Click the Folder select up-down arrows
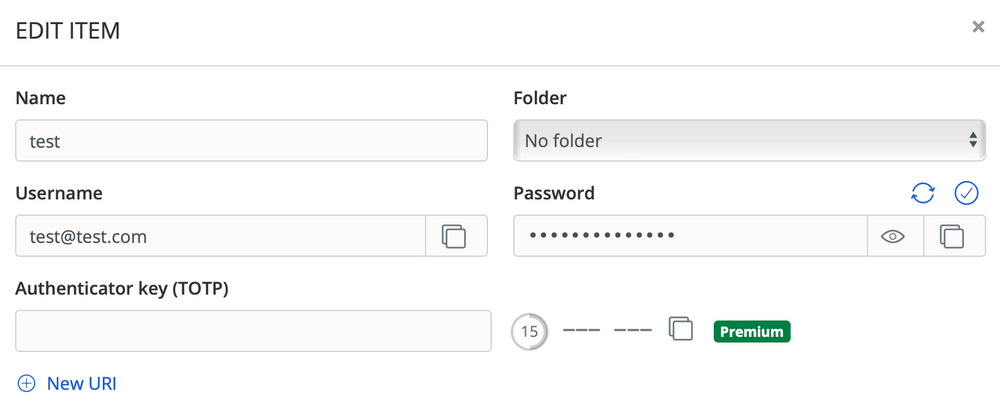Screen dimensions: 1000x414 pyautogui.click(x=973, y=140)
